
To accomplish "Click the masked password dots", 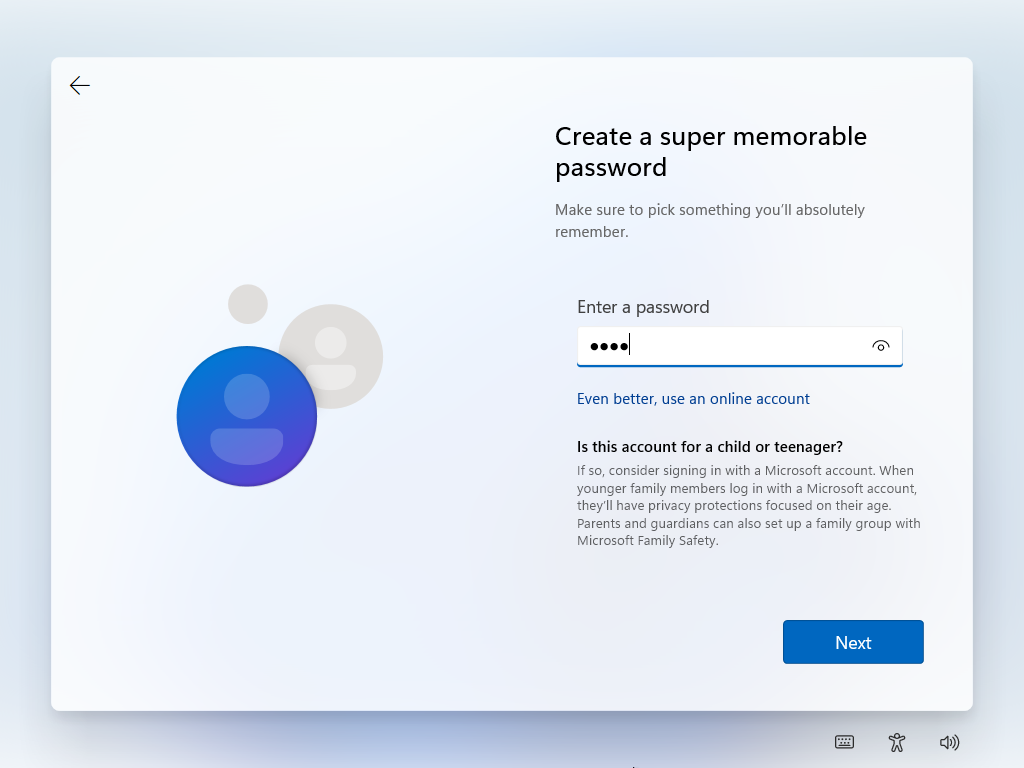I will click(x=609, y=346).
